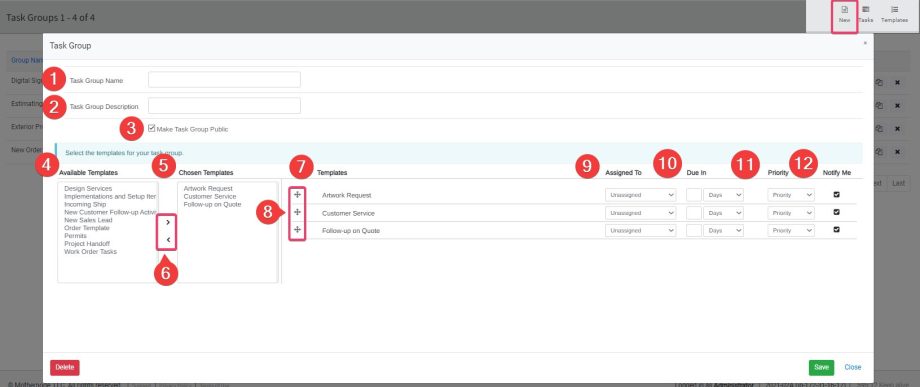Click the Last pagination button behind dialog
This screenshot has height=387, width=920.
pyautogui.click(x=898, y=183)
